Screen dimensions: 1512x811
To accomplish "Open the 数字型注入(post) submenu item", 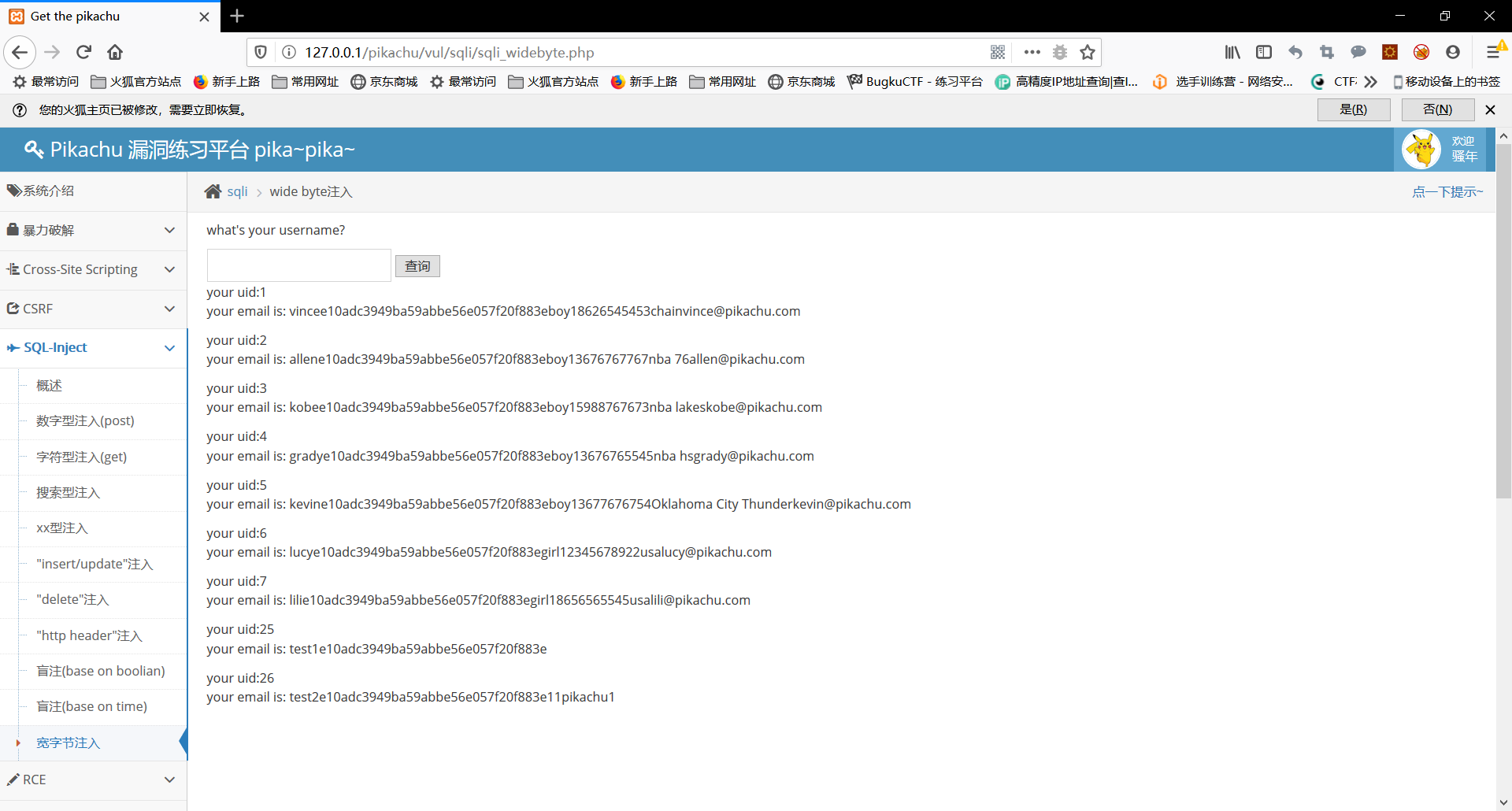I will pos(85,420).
